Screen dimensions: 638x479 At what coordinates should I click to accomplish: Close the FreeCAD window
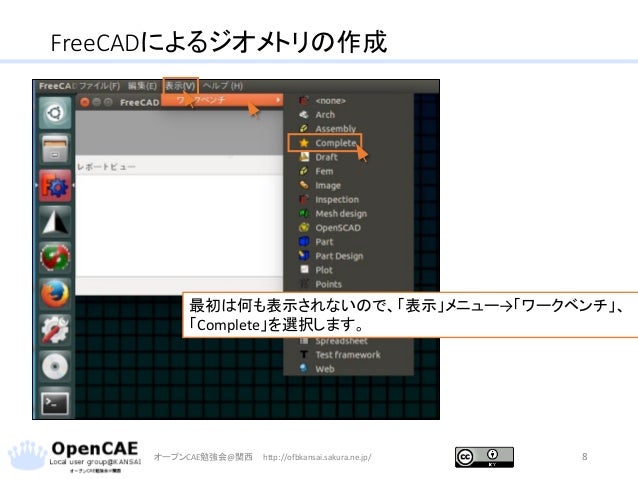85,102
